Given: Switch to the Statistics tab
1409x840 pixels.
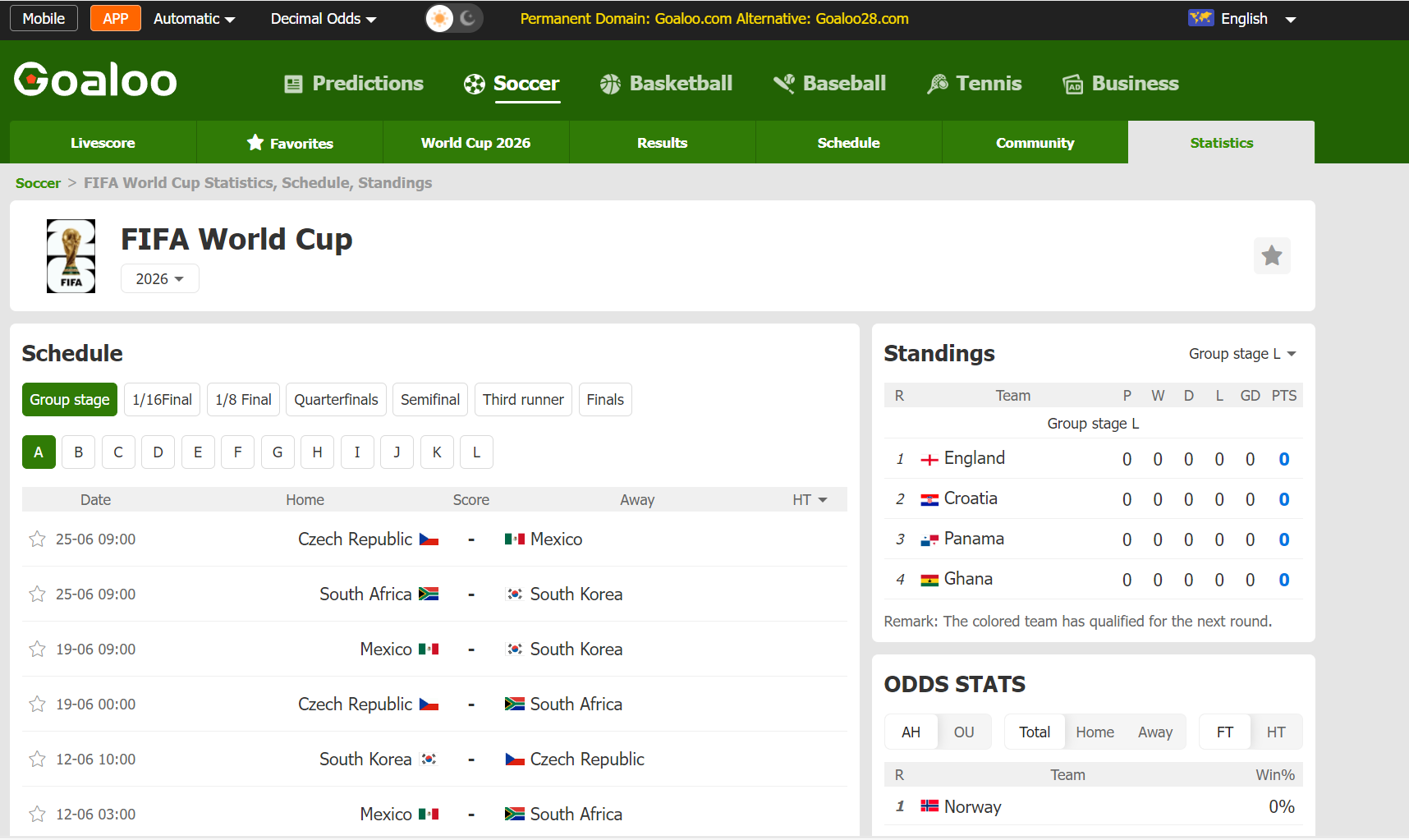Looking at the screenshot, I should click(x=1221, y=142).
